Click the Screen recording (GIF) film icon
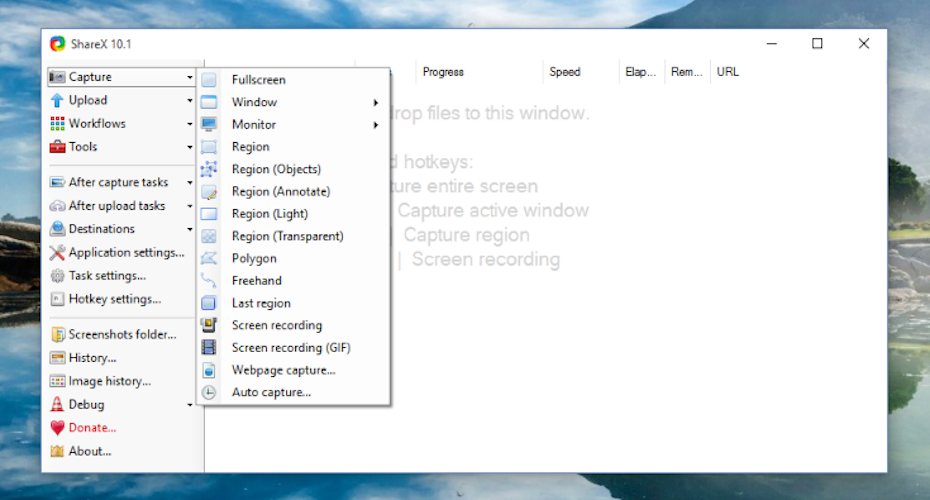Viewport: 930px width, 500px height. click(x=209, y=348)
